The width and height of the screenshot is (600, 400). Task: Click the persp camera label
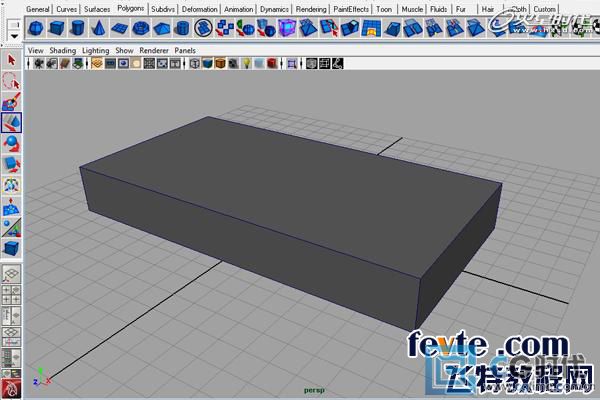pyautogui.click(x=314, y=390)
